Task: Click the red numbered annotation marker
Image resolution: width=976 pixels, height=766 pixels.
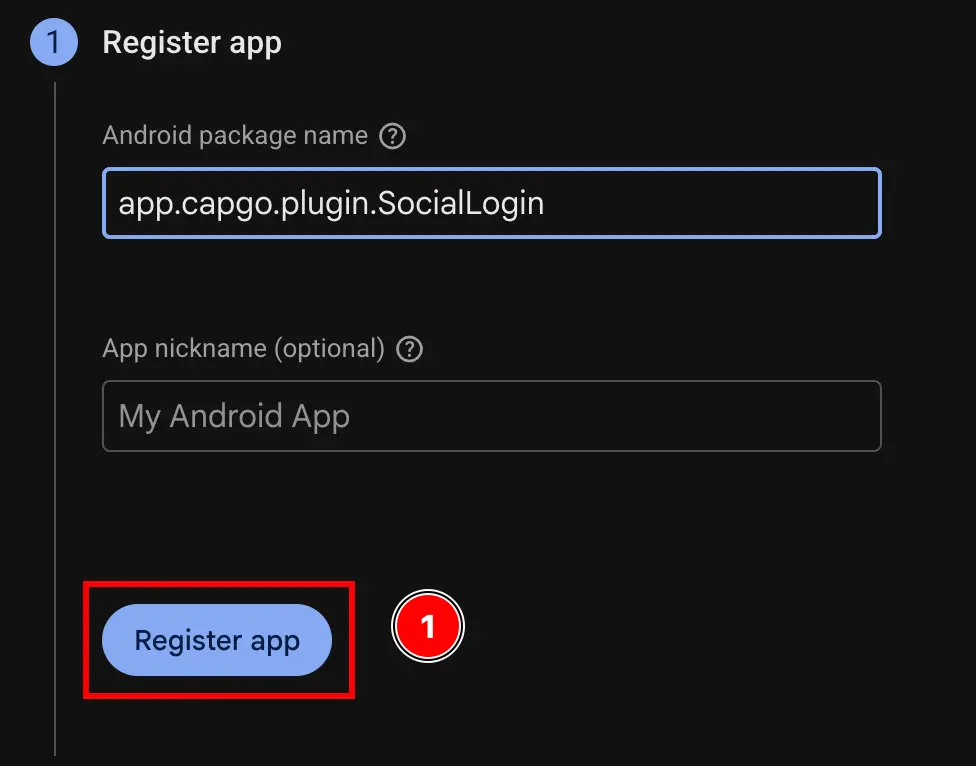Action: (428, 625)
